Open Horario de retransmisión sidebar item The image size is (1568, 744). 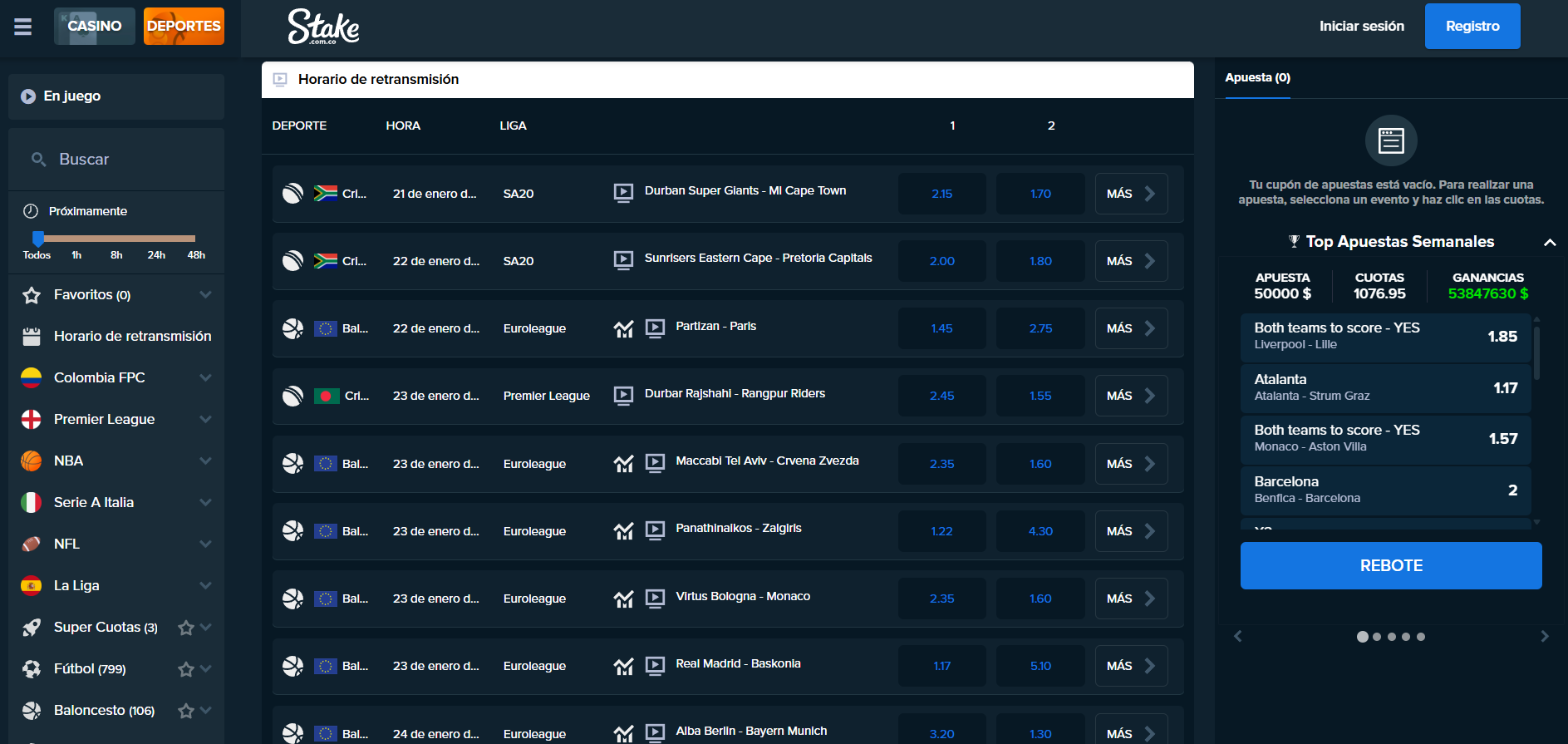click(116, 336)
